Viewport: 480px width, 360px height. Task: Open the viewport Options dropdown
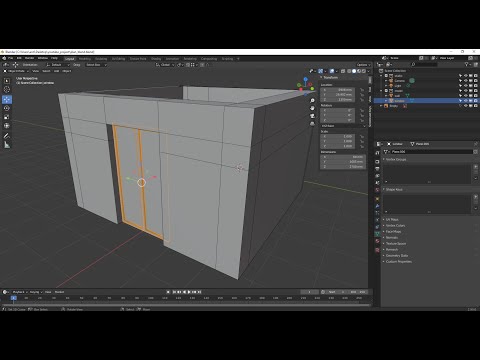[x=363, y=65]
